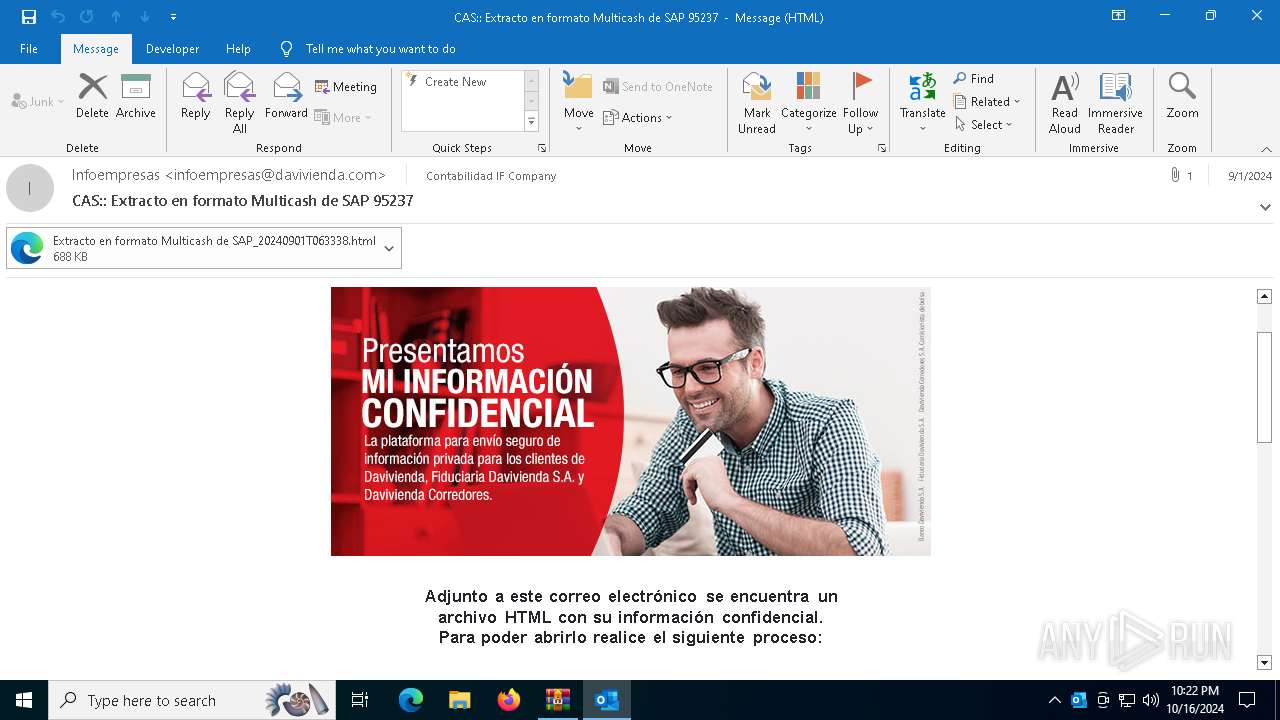Select the Message ribbon tab
1280x720 pixels.
(x=96, y=48)
